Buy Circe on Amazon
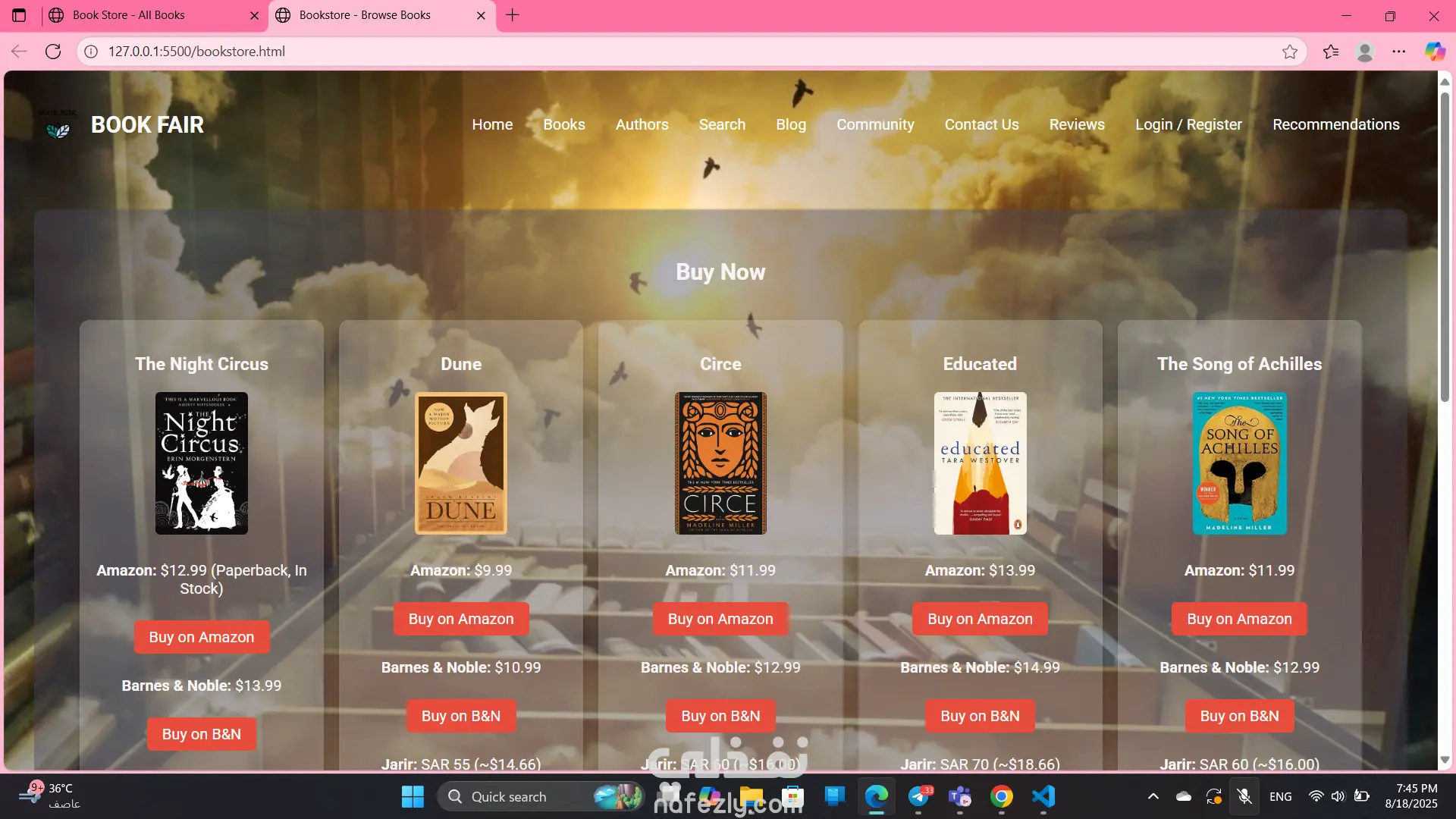 (x=720, y=619)
